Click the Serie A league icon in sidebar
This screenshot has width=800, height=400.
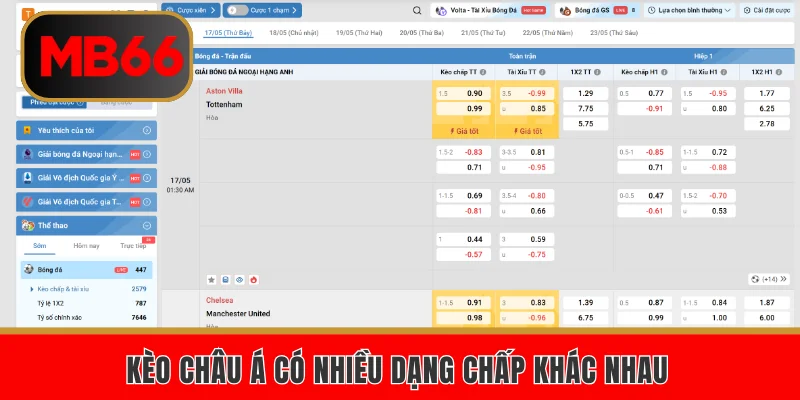pyautogui.click(x=28, y=178)
